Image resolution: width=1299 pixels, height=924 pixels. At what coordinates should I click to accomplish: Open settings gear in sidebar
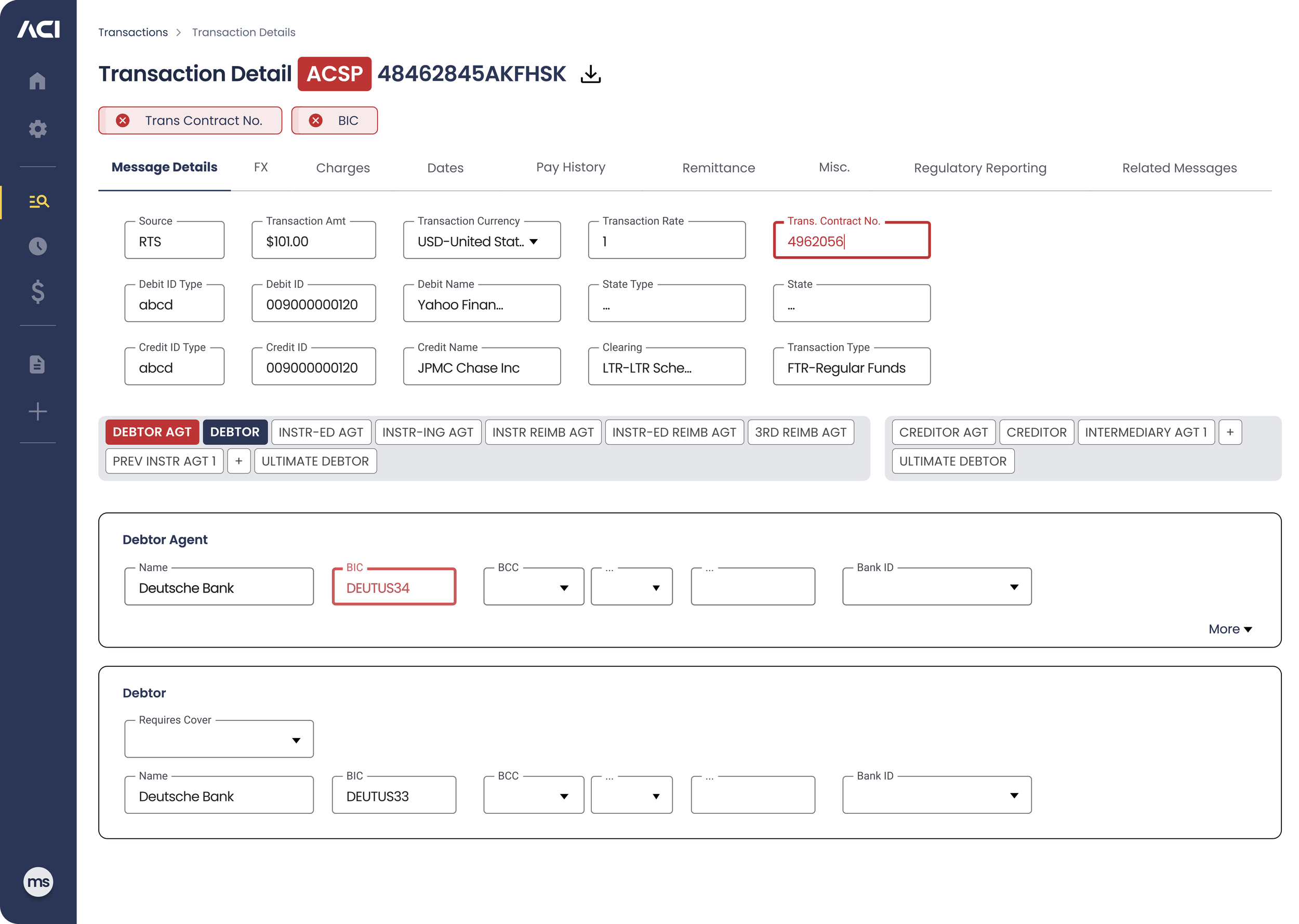tap(37, 128)
